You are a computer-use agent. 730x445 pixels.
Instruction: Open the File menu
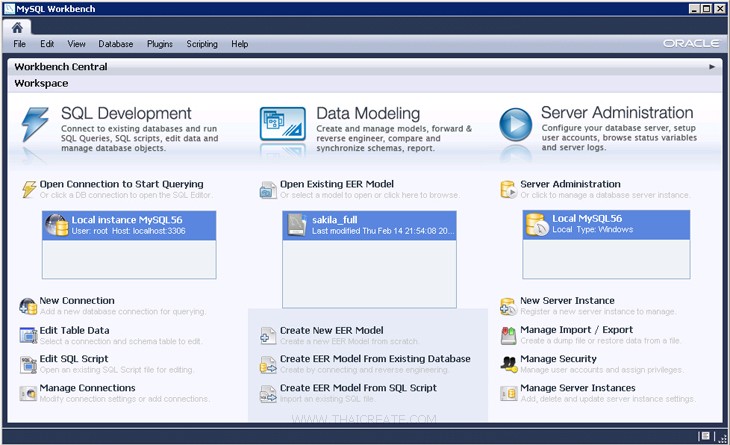click(20, 44)
